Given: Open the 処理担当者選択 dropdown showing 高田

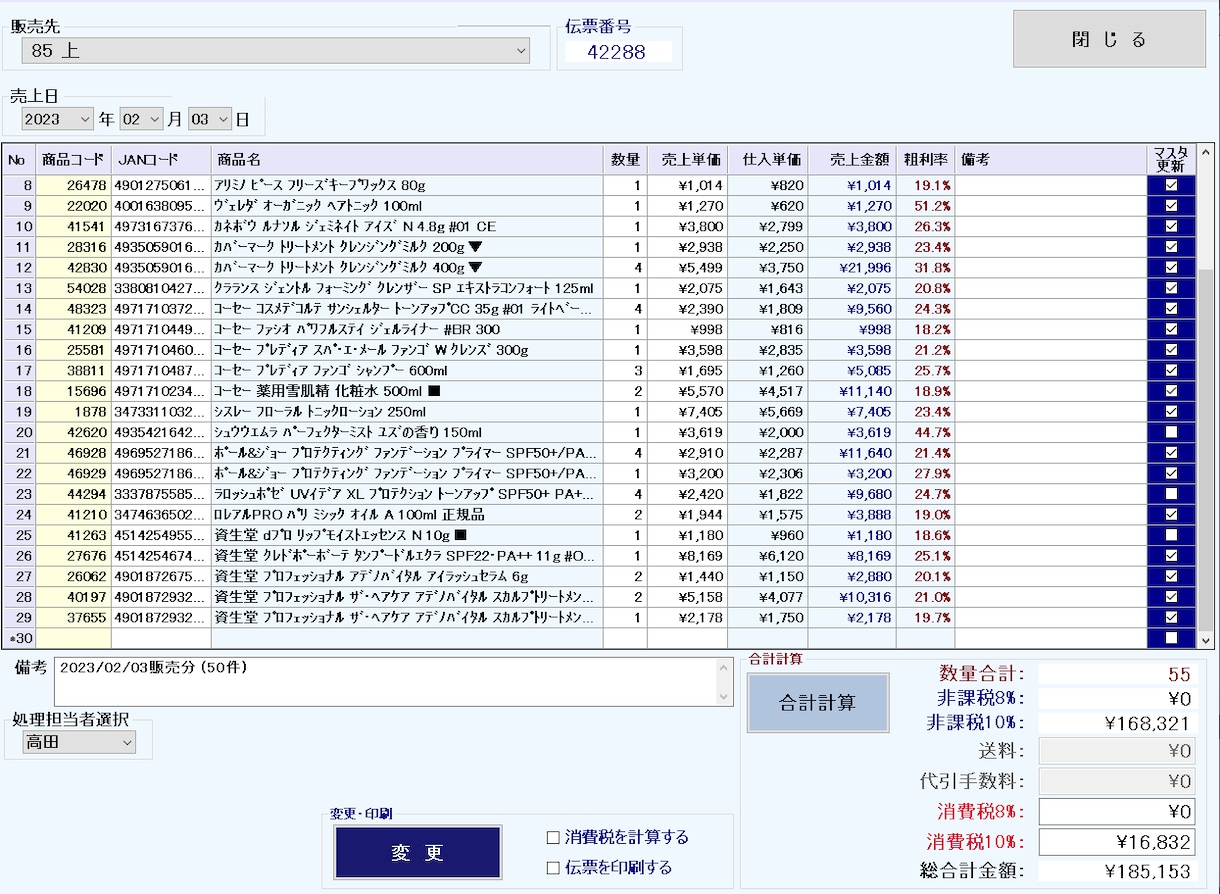Looking at the screenshot, I should point(80,742).
